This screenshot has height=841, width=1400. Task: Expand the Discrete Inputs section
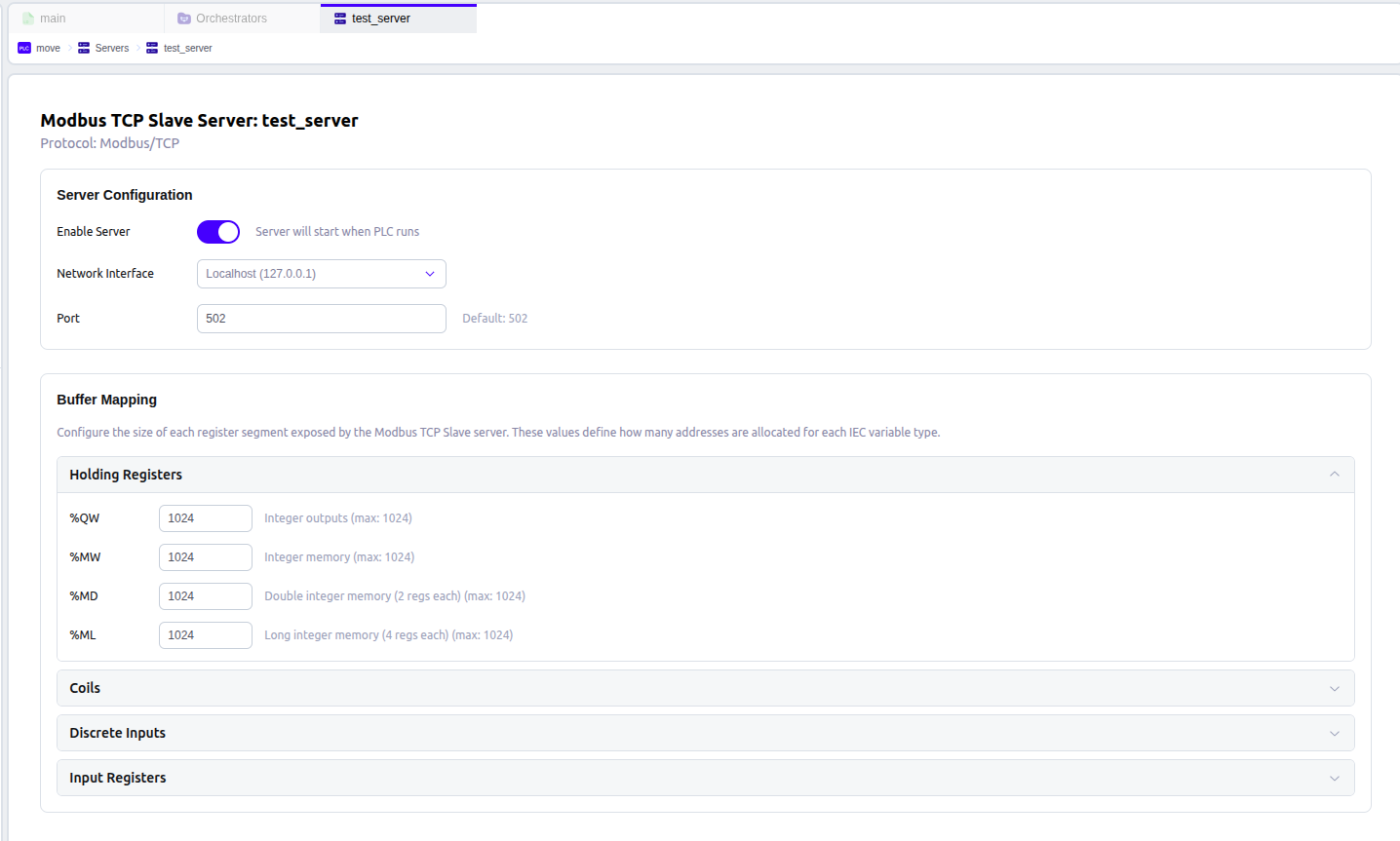tap(706, 733)
